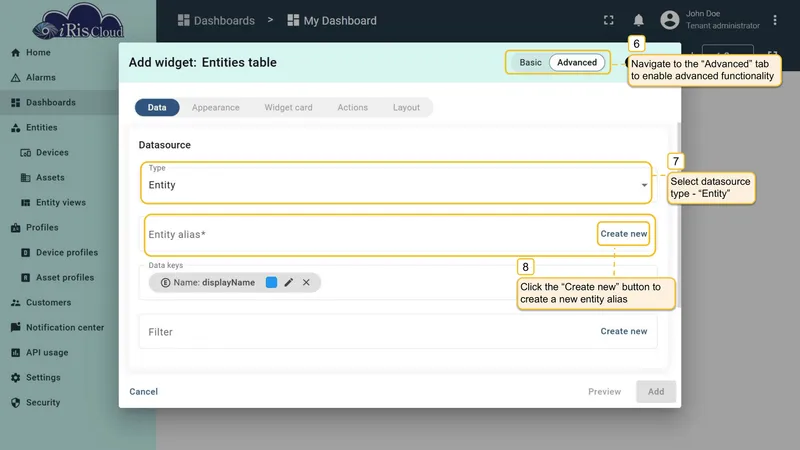Open the Appearance tab
The height and width of the screenshot is (450, 800).
click(216, 108)
